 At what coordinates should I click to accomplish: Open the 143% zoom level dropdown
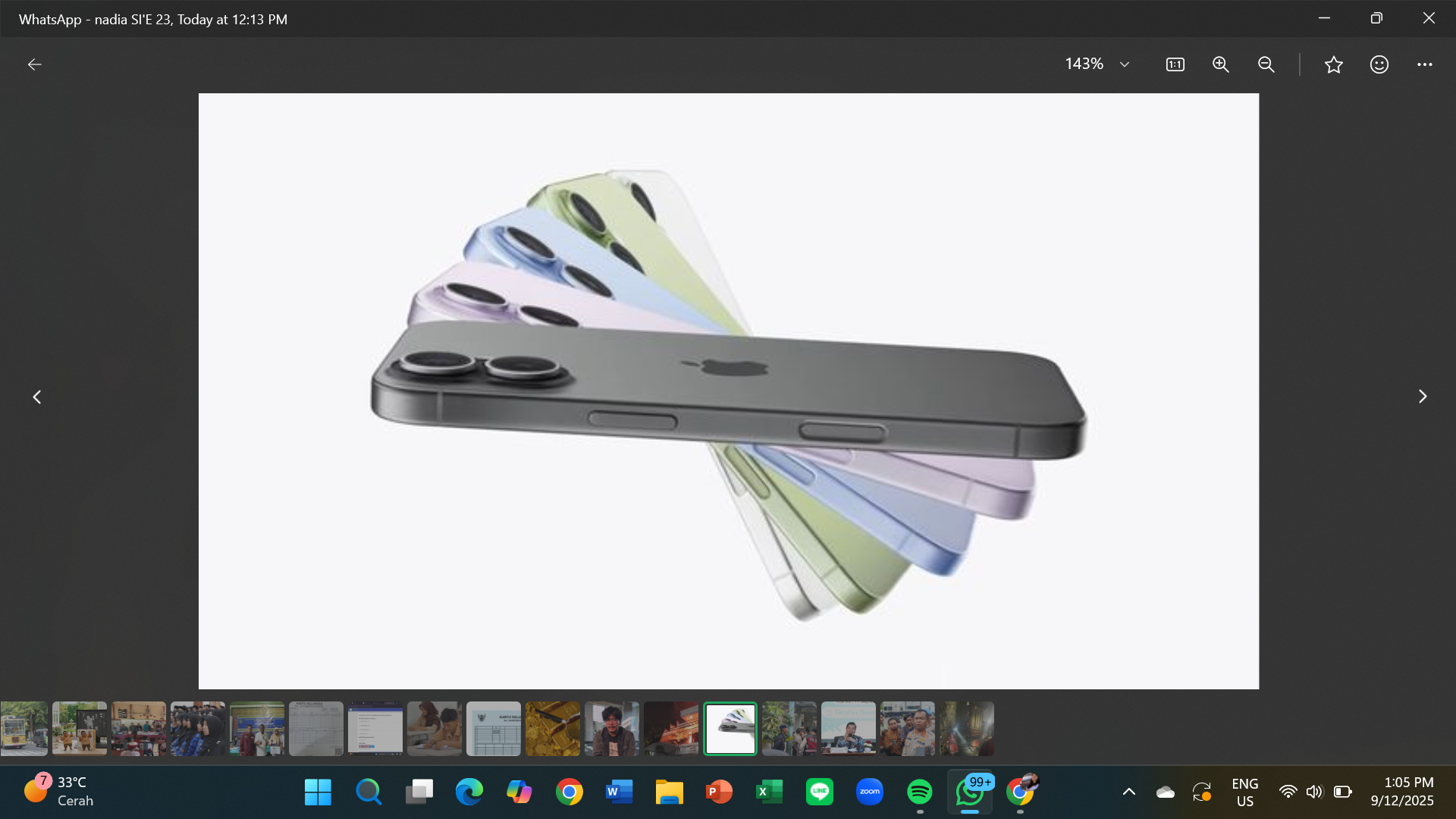(x=1097, y=64)
